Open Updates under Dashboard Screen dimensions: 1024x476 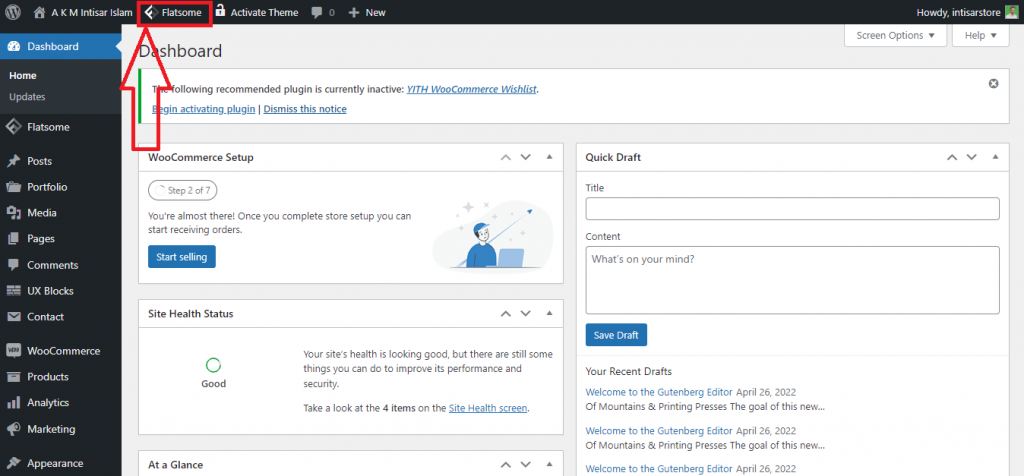27,97
